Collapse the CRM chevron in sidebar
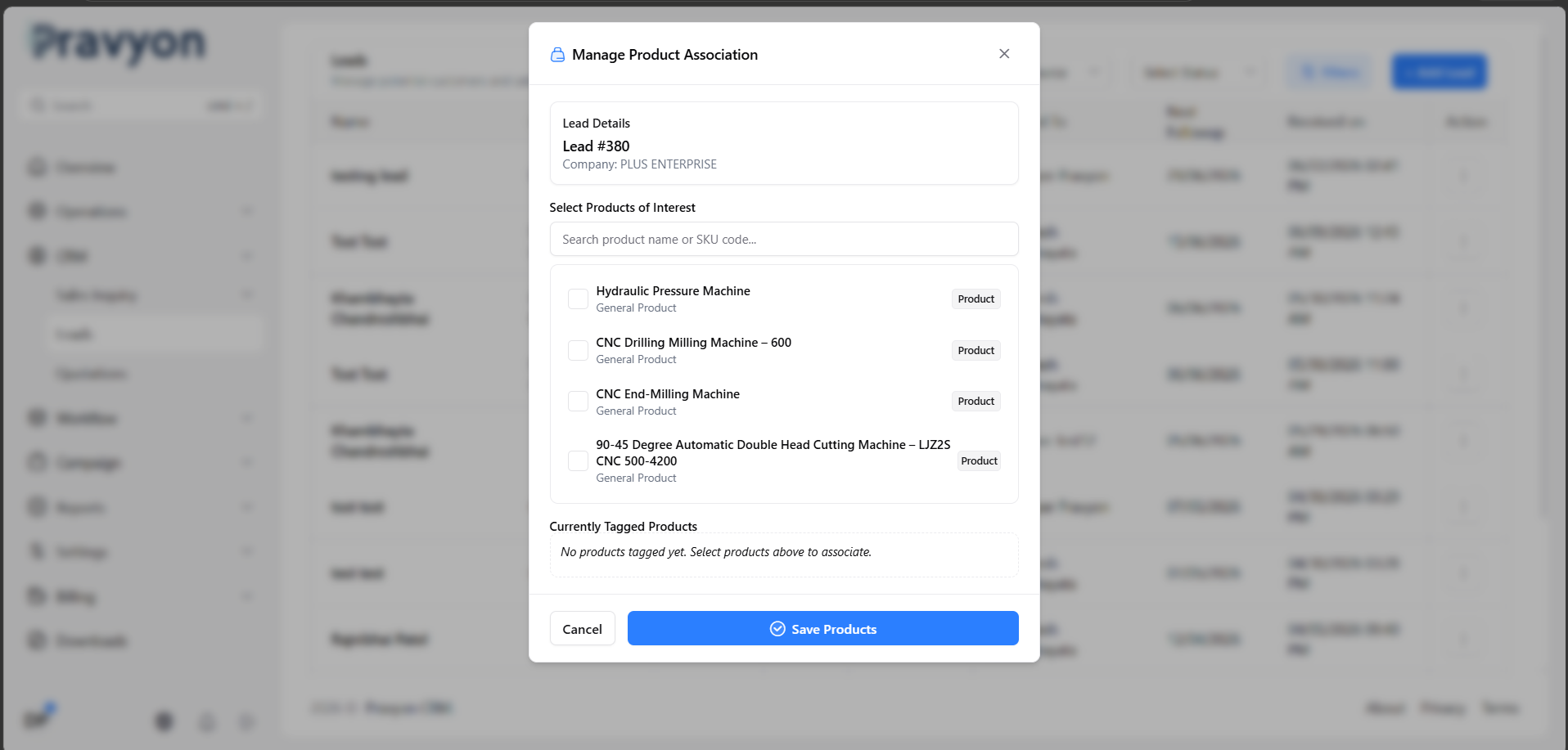This screenshot has width=1568, height=750. point(247,256)
